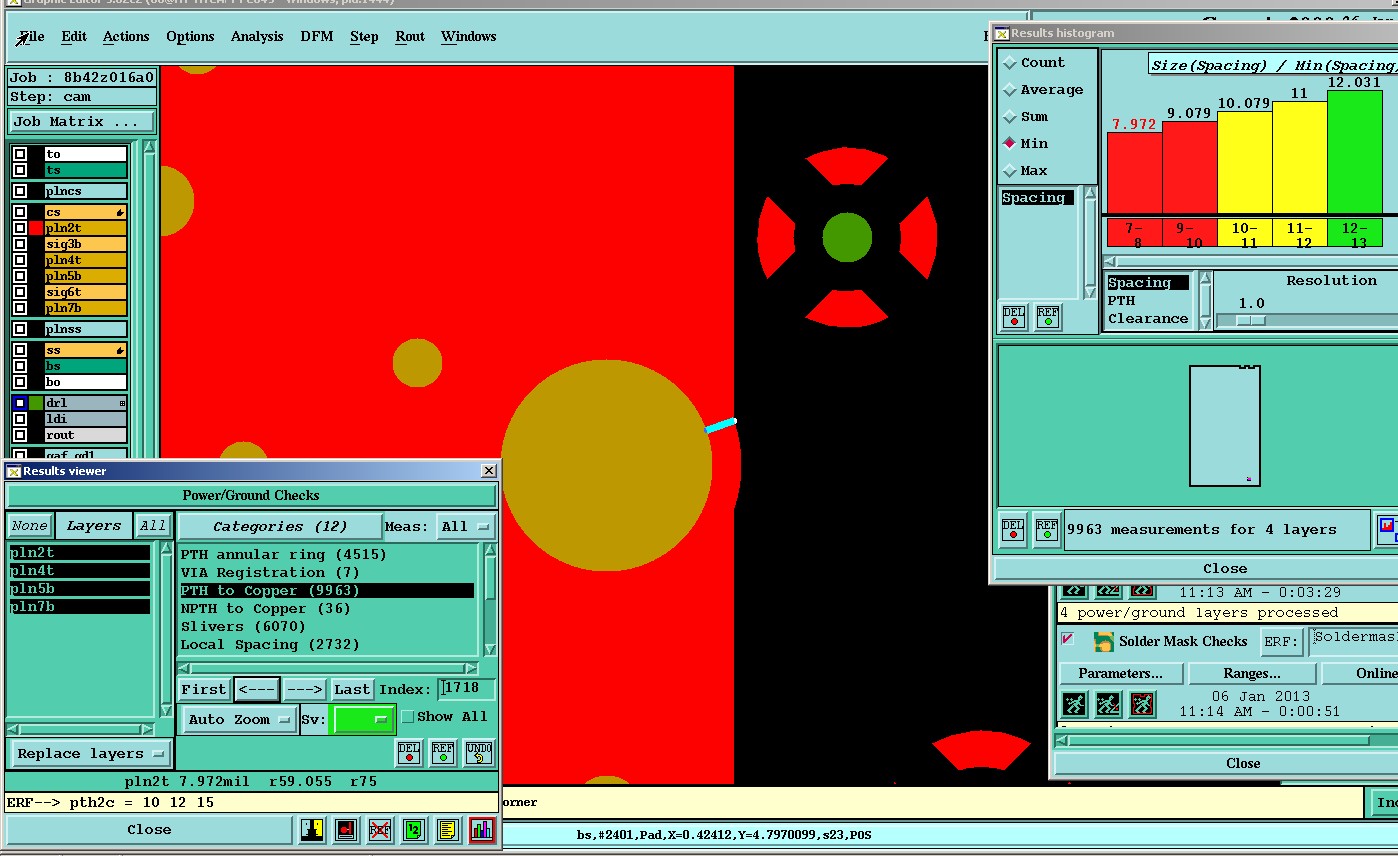The height and width of the screenshot is (856, 1398).
Task: Open the Meas: All dropdown
Action: 466,526
